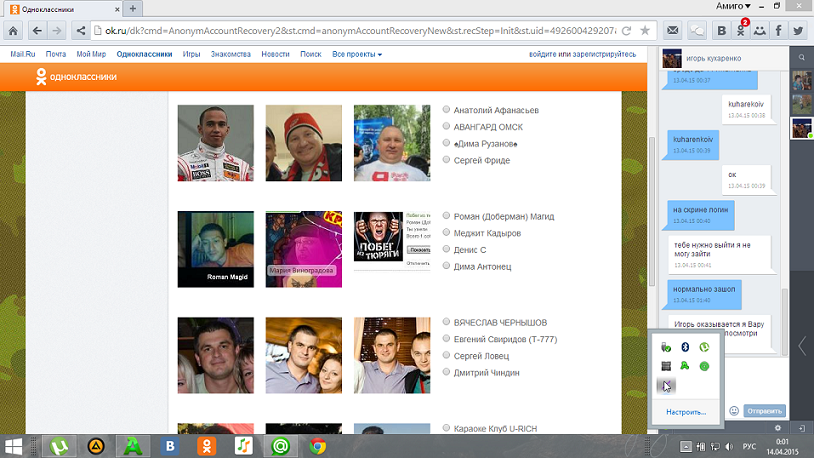Open search in the chat sidebar
The height and width of the screenshot is (458, 814).
coord(802,58)
